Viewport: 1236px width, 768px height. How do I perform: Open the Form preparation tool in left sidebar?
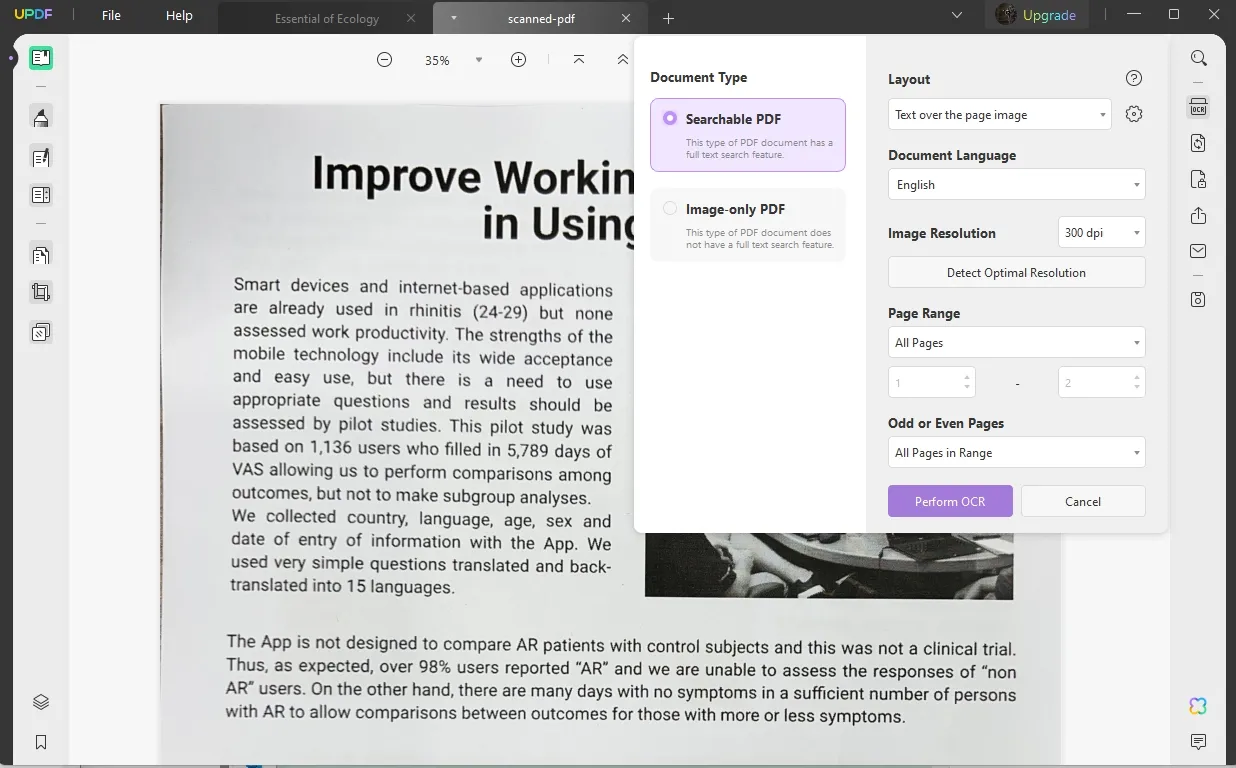41,195
